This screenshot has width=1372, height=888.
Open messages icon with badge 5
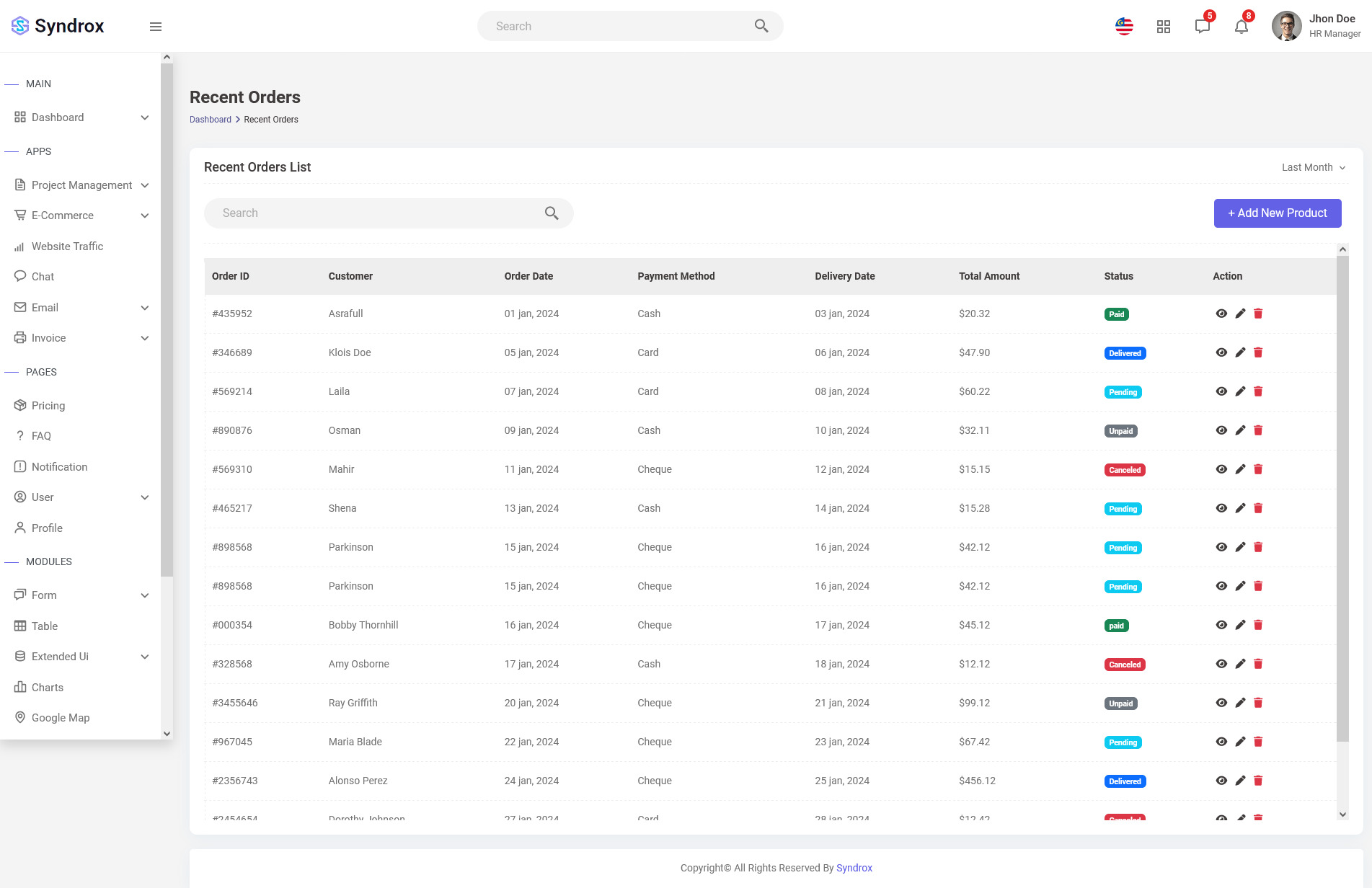pos(1203,27)
